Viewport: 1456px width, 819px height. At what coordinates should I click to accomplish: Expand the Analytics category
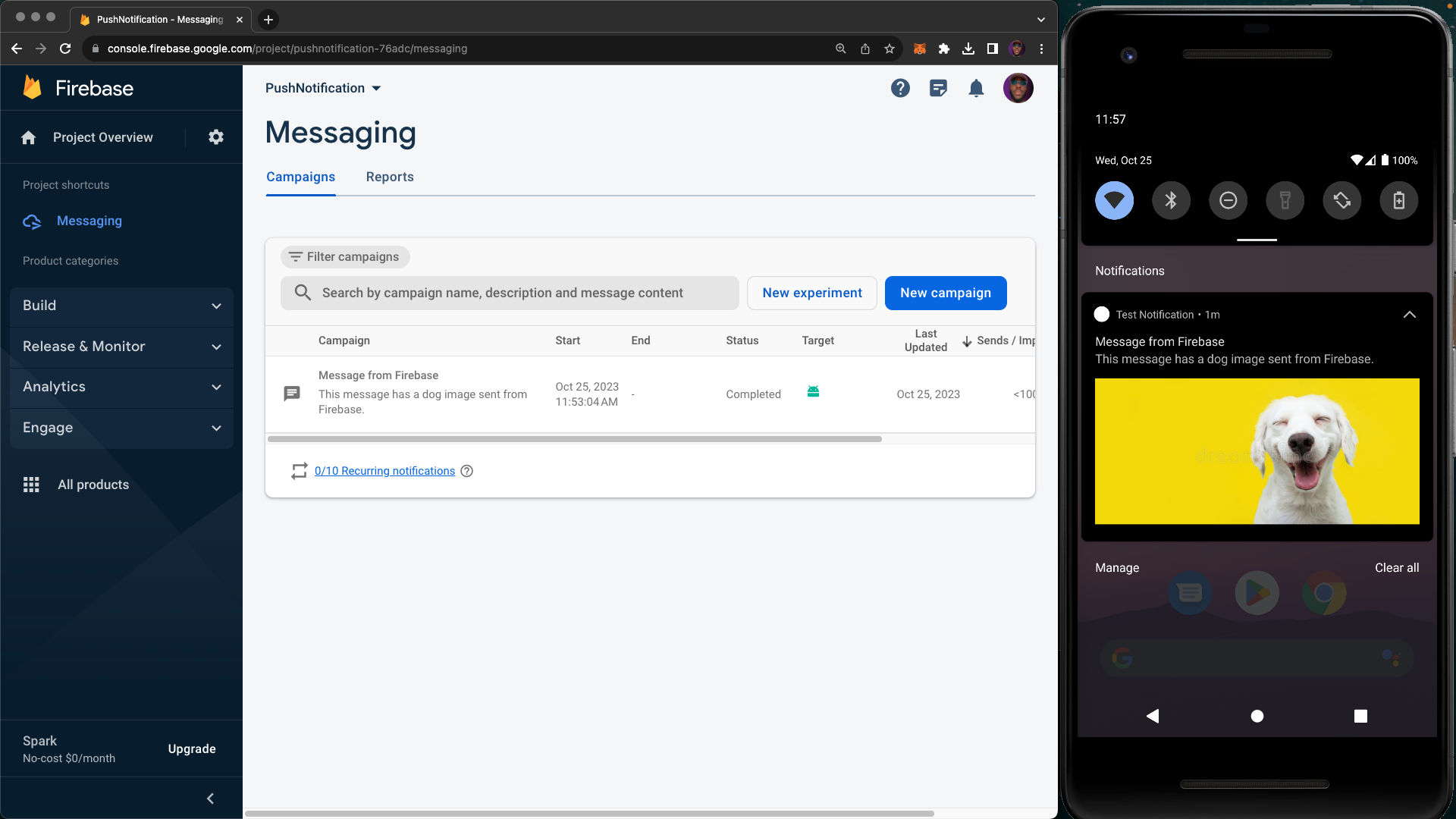click(121, 387)
